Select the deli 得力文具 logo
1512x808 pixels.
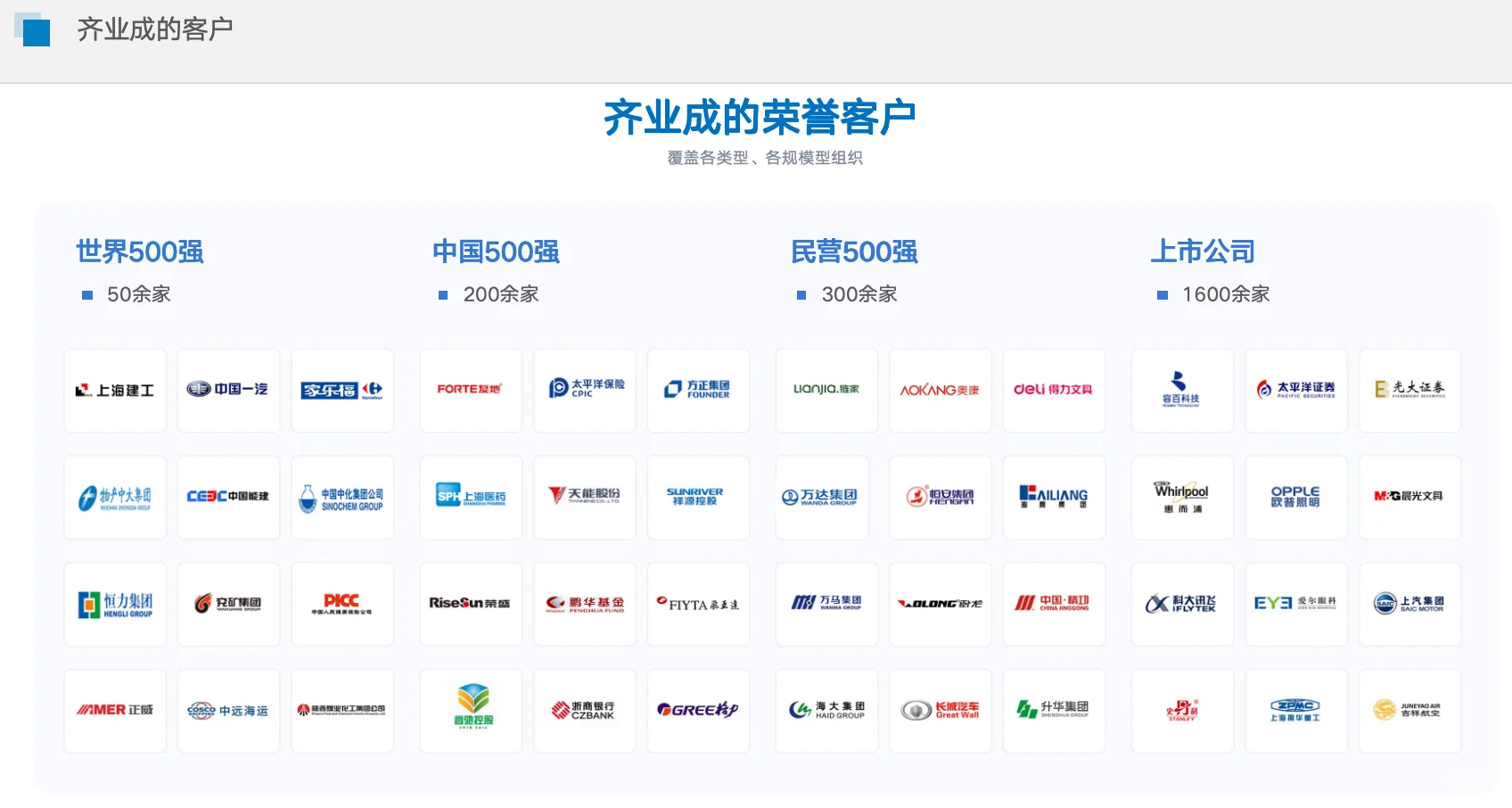(1054, 391)
